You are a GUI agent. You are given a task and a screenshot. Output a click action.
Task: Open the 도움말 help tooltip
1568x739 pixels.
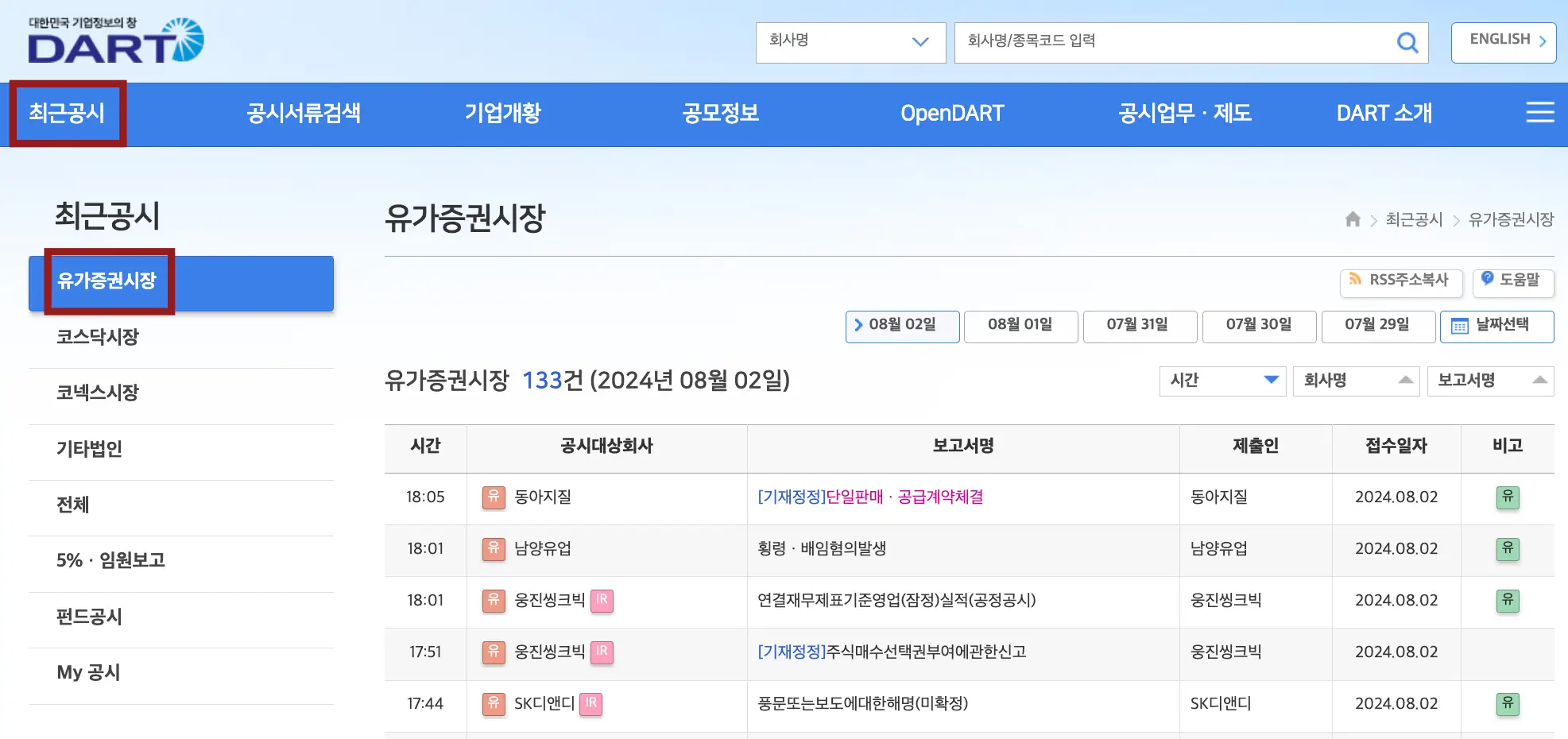tap(1513, 280)
